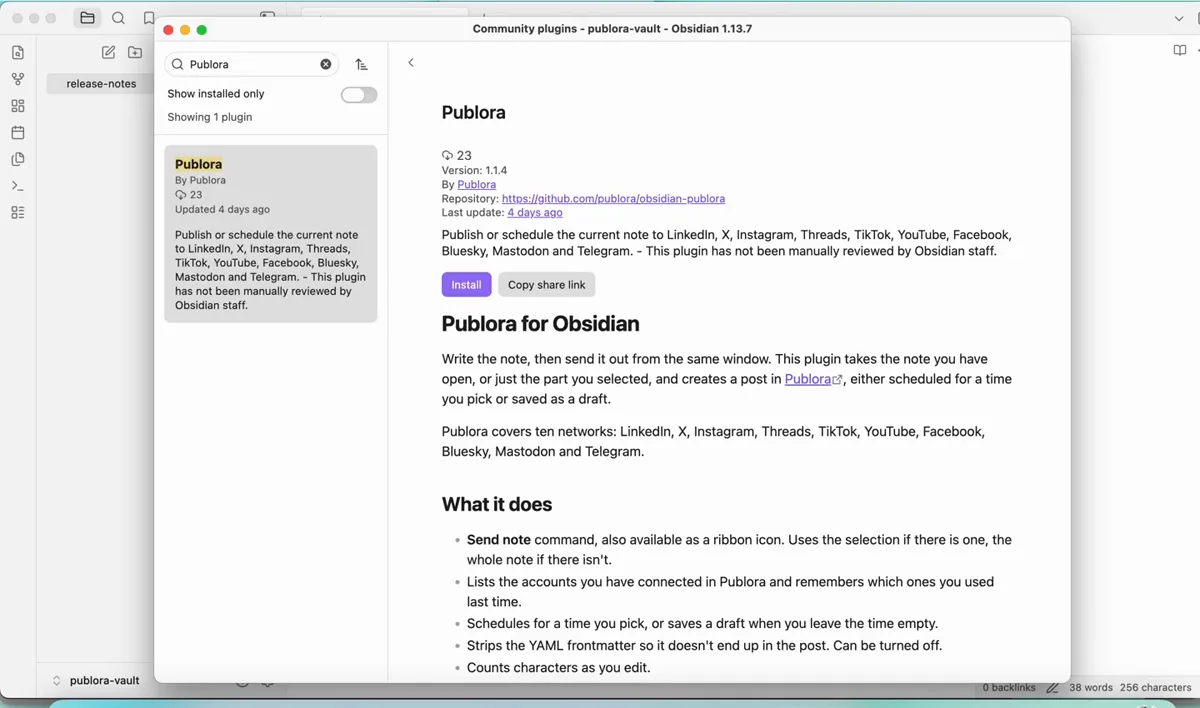Open the Publora author link
This screenshot has height=708, width=1200.
tap(476, 184)
